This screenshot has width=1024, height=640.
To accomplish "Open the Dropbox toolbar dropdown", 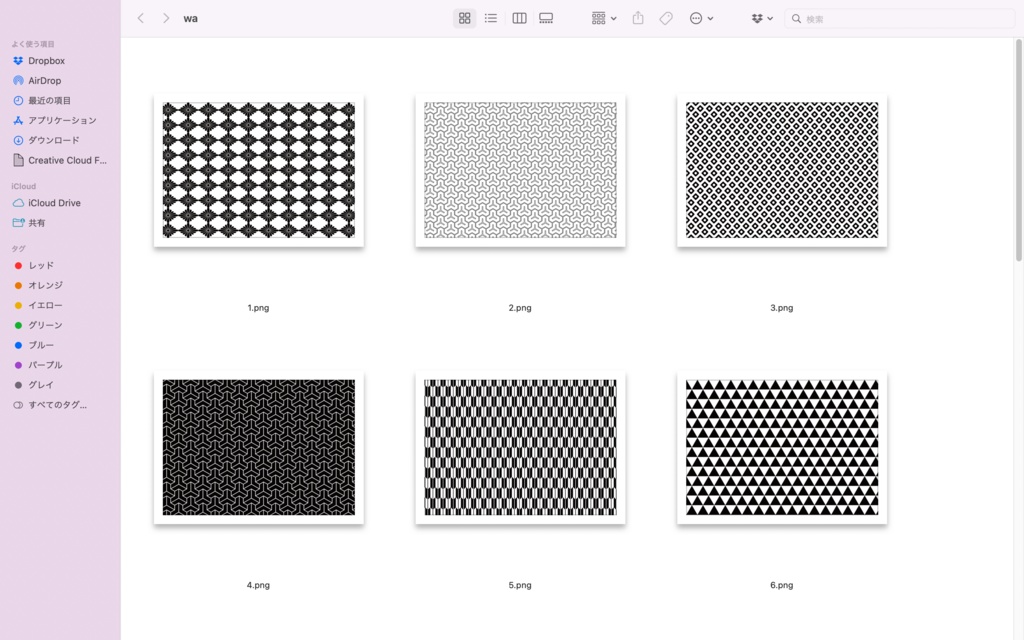I will point(762,18).
